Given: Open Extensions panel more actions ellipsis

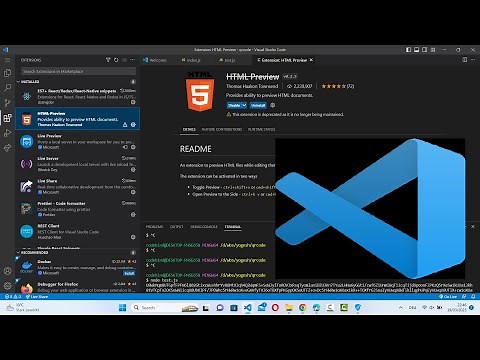Looking at the screenshot, I should point(133,60).
